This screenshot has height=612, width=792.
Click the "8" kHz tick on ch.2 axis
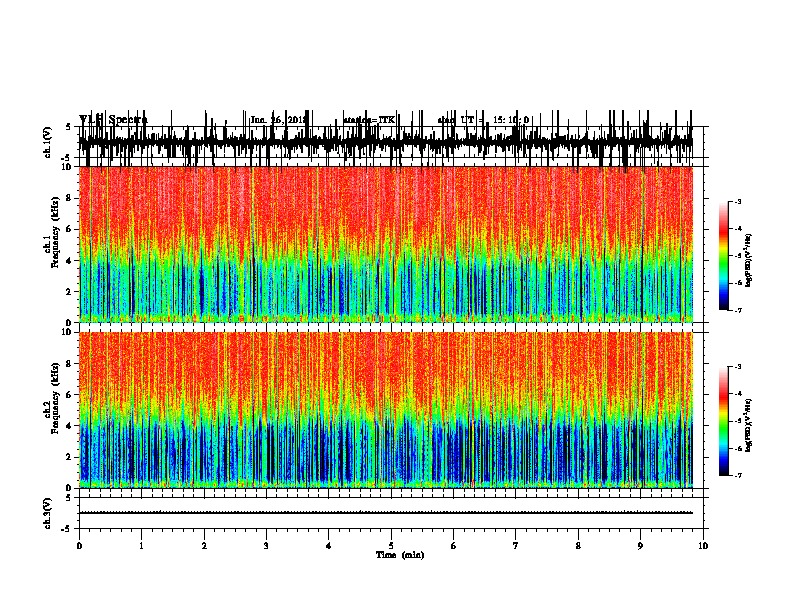pyautogui.click(x=70, y=364)
